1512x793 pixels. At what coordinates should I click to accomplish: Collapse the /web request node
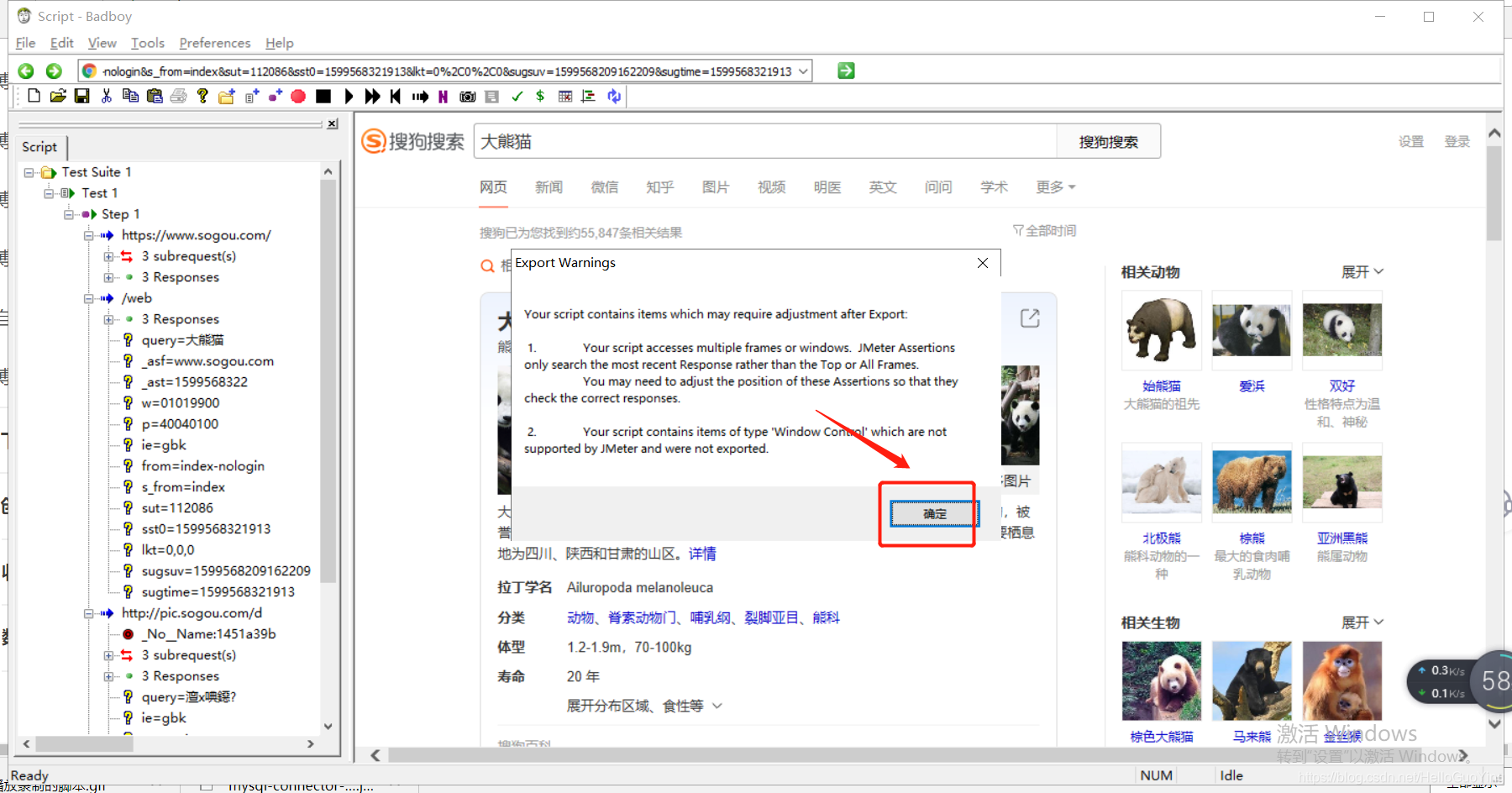[89, 298]
